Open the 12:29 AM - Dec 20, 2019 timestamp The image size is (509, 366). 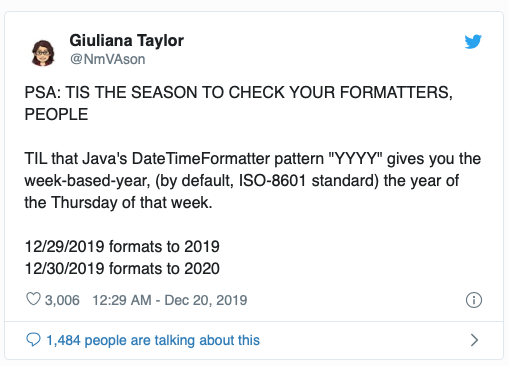(x=170, y=300)
